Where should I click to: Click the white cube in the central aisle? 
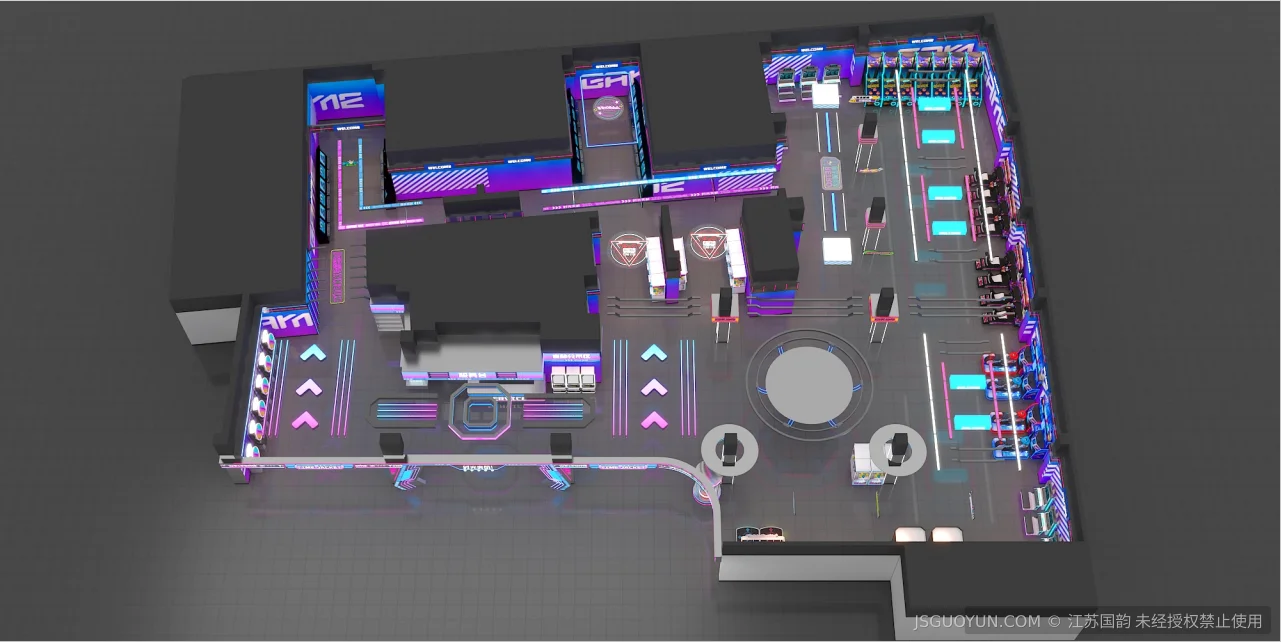[836, 250]
